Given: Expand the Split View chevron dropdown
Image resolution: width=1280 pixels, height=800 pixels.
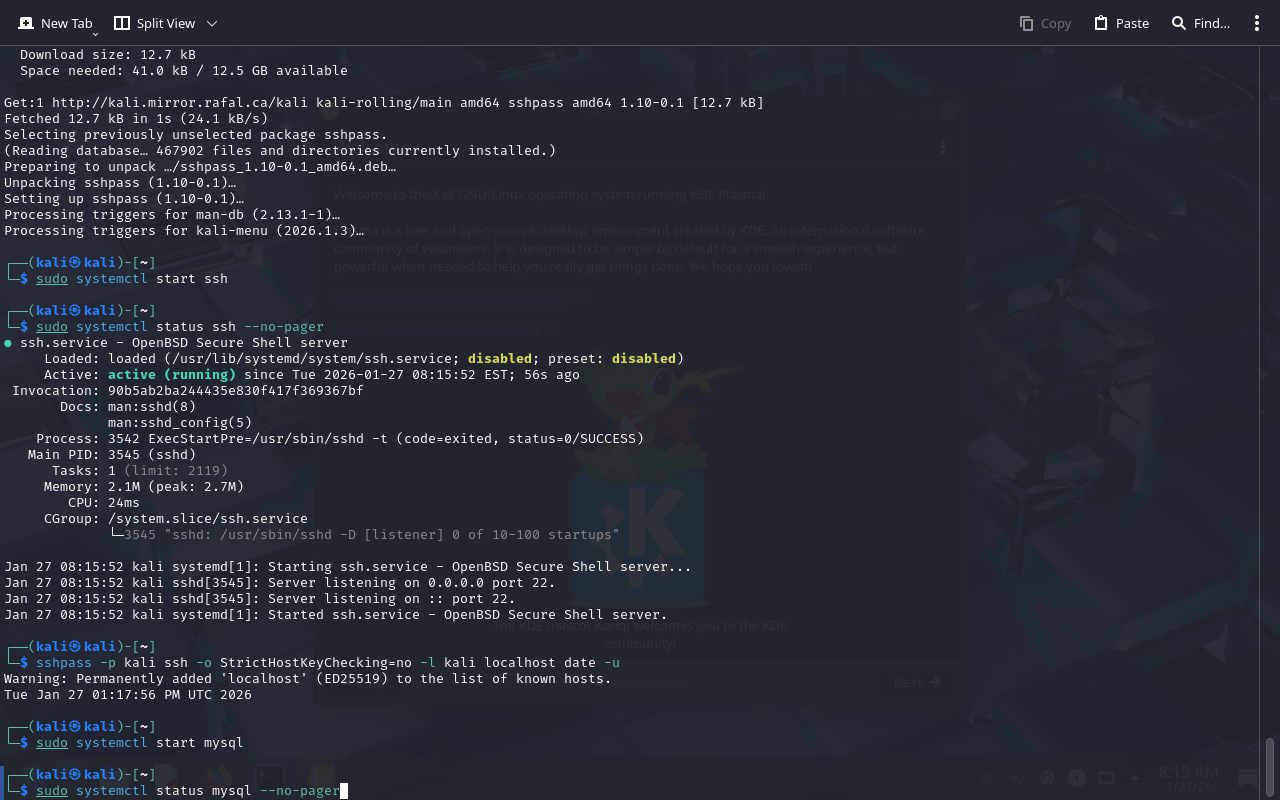Looking at the screenshot, I should tap(211, 23).
